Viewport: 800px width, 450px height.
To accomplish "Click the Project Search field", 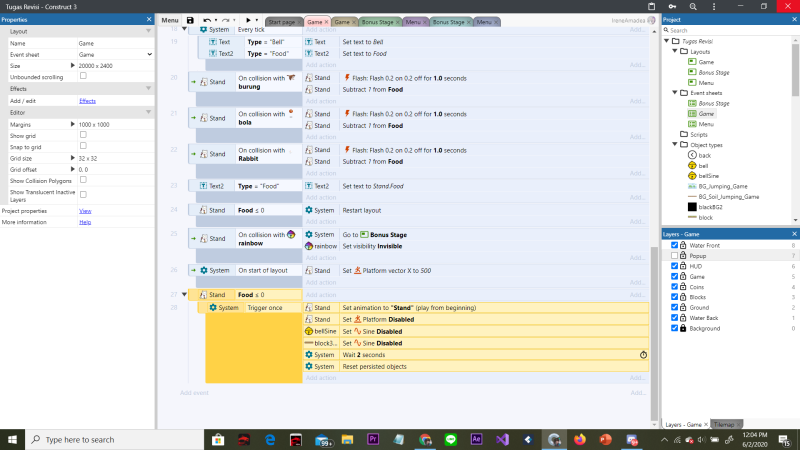I will 729,31.
